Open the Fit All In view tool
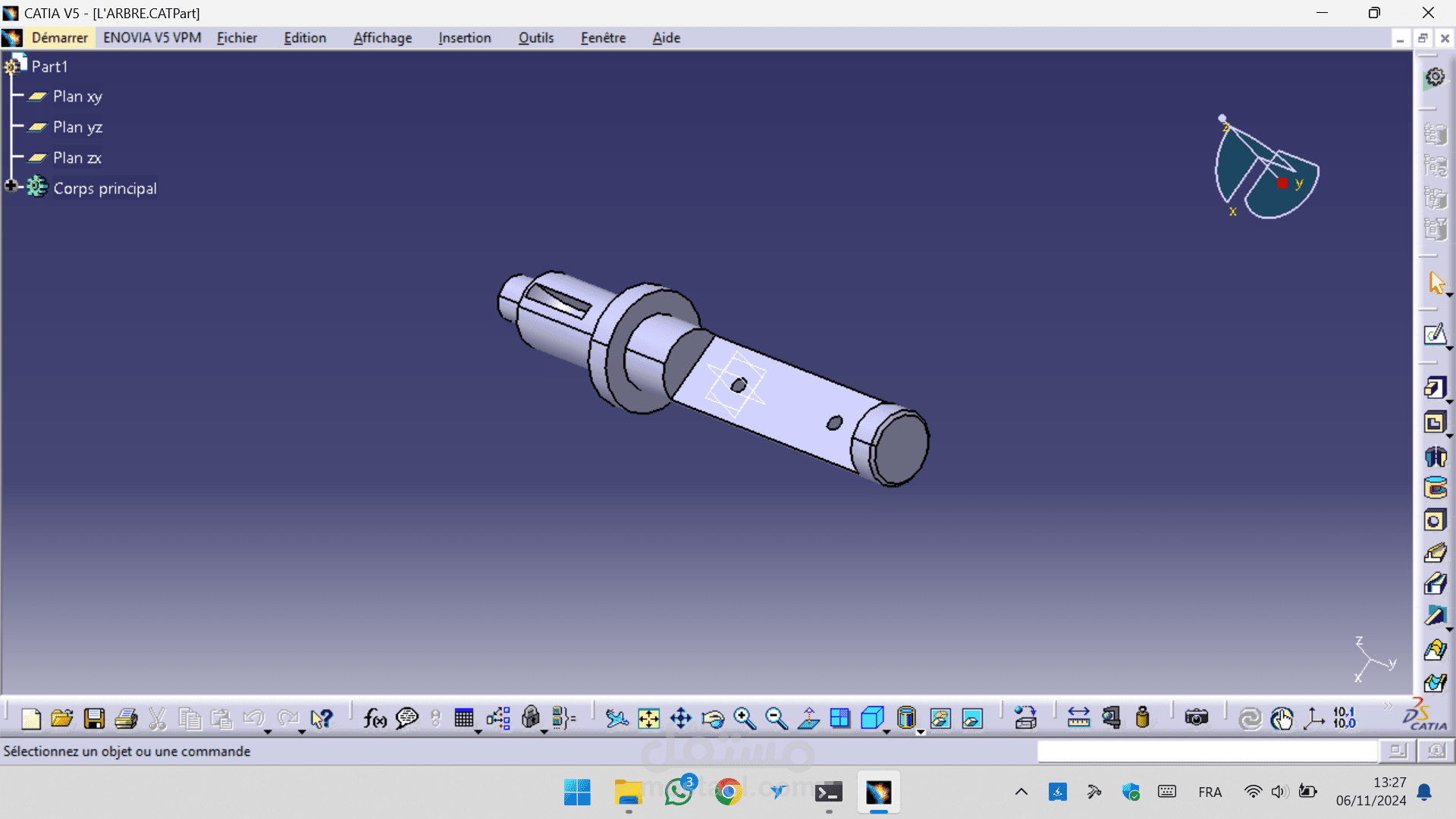 (649, 718)
